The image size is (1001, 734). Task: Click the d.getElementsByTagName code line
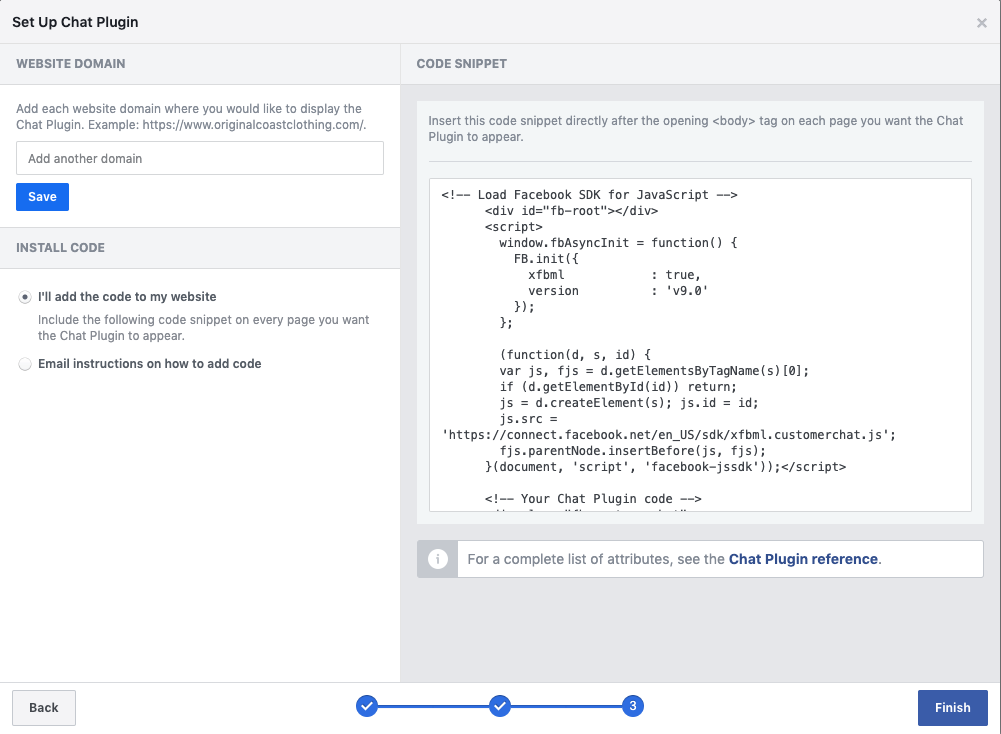(x=654, y=371)
